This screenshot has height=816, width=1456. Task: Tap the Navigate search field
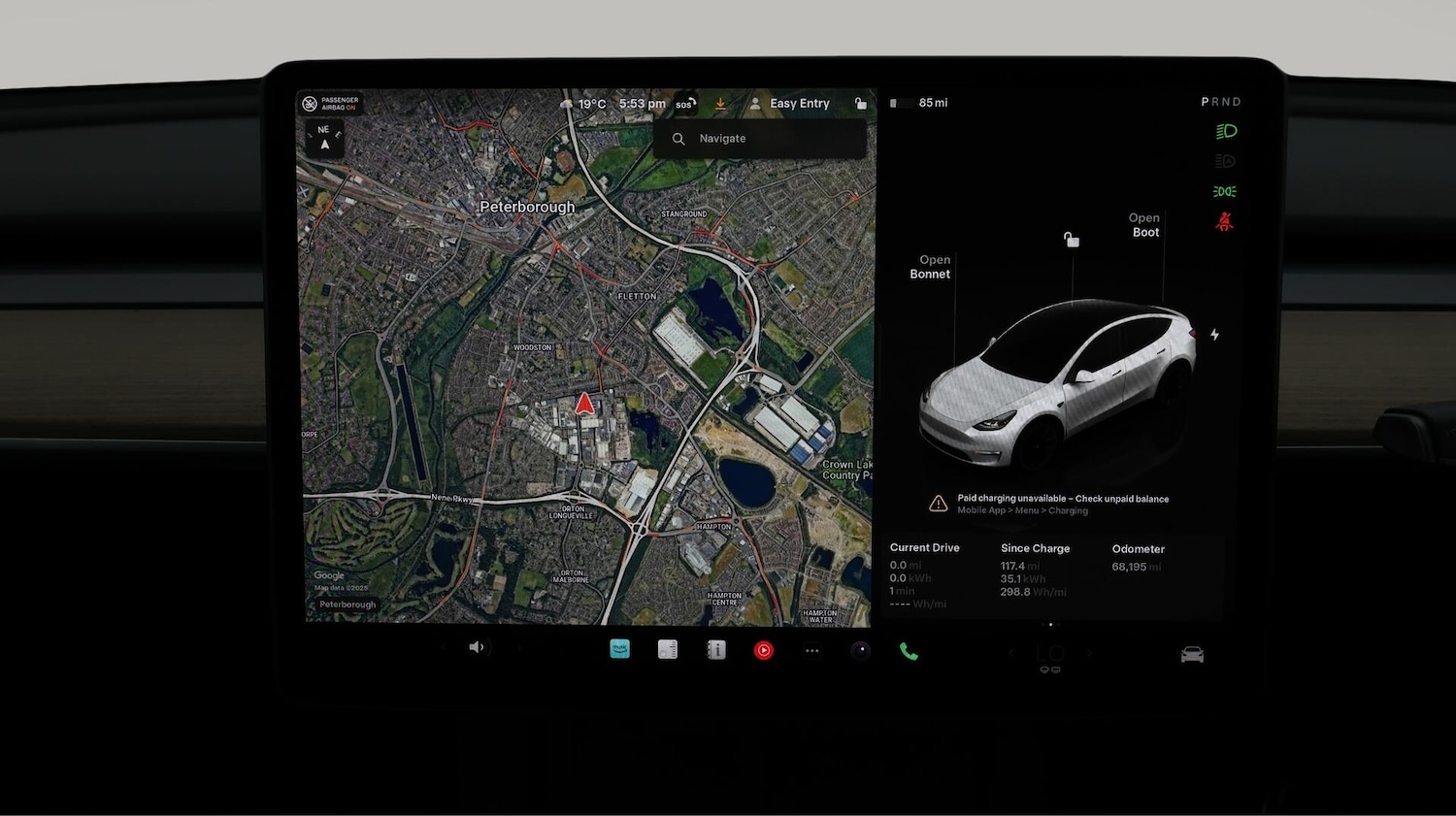pyautogui.click(x=760, y=139)
